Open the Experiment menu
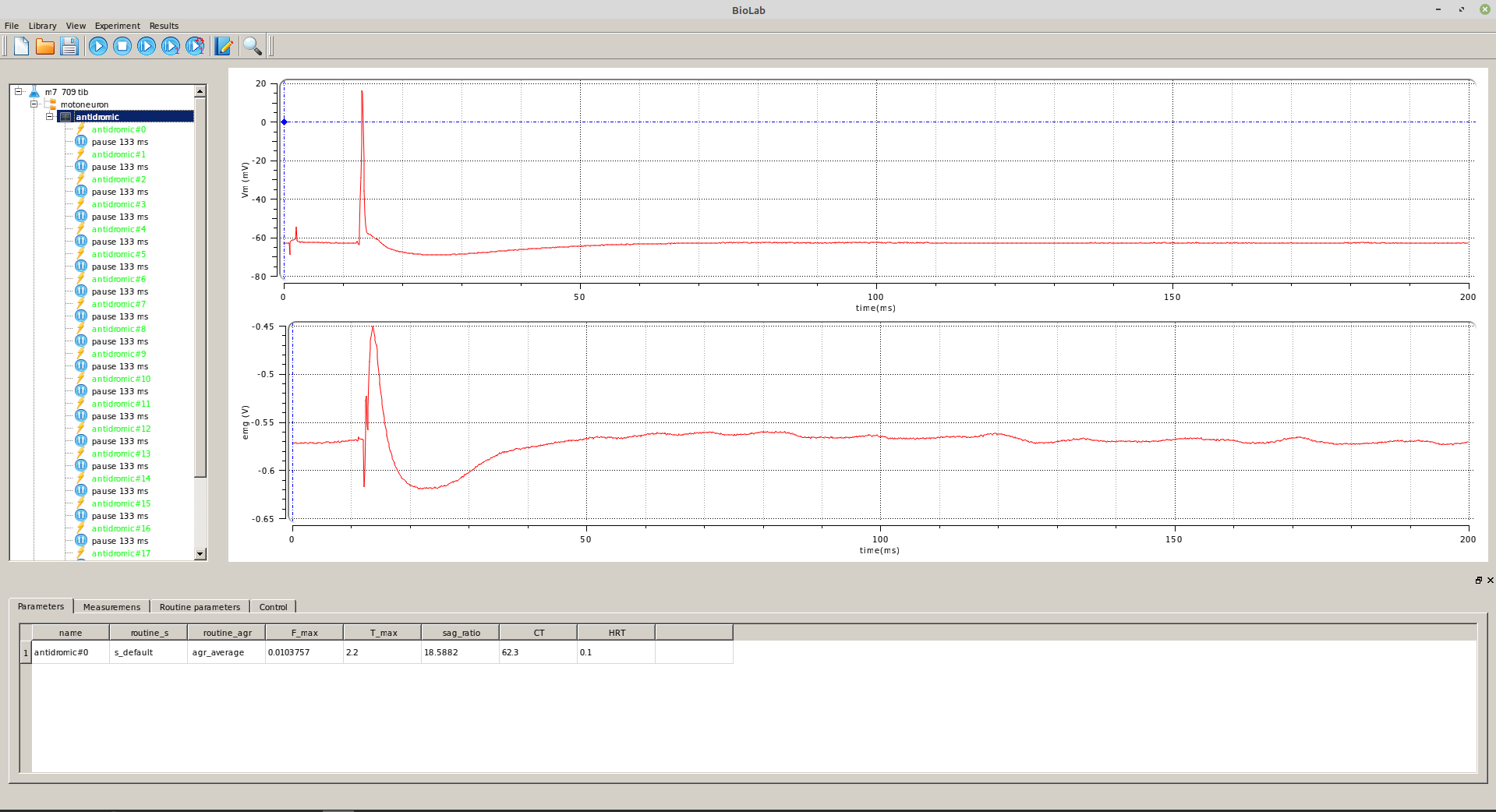Viewport: 1496px width, 812px height. pos(117,26)
